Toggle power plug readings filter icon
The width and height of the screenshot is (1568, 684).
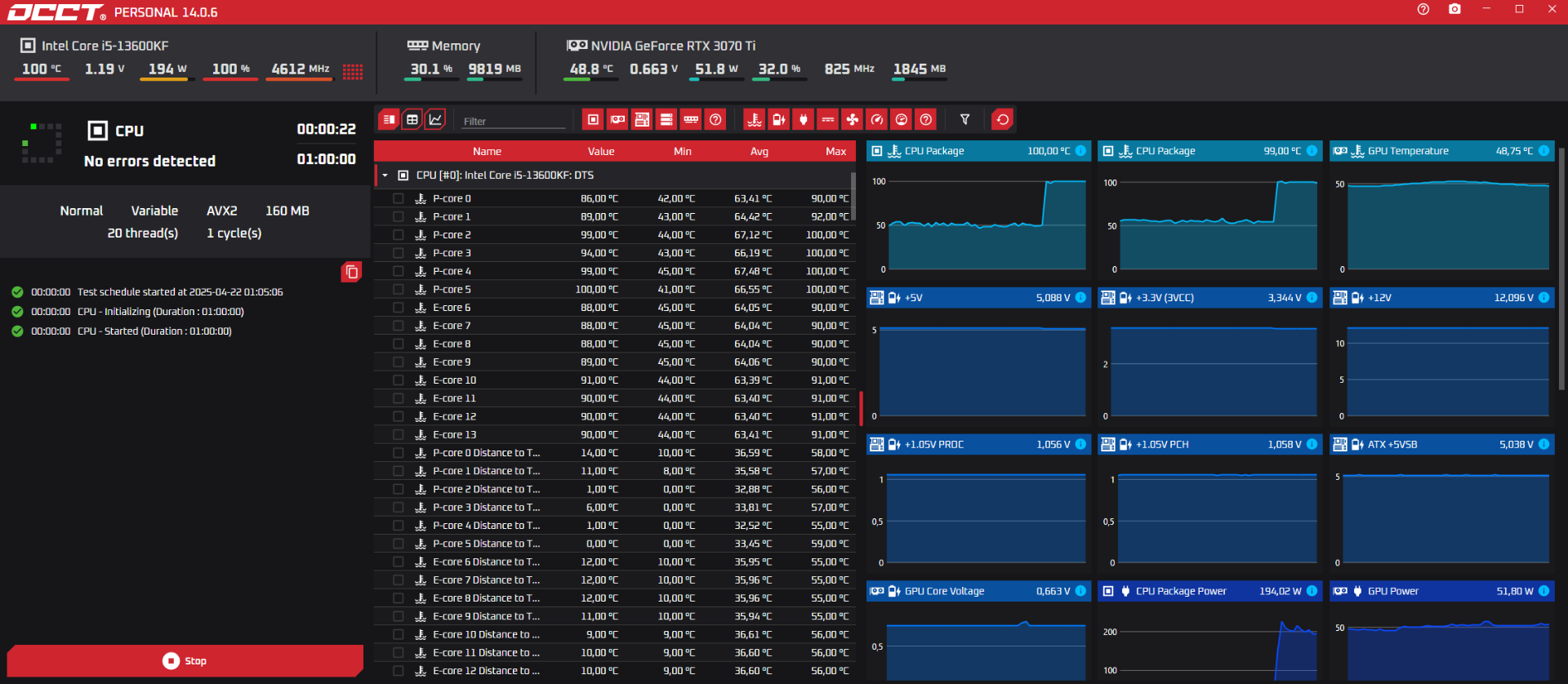pyautogui.click(x=804, y=120)
